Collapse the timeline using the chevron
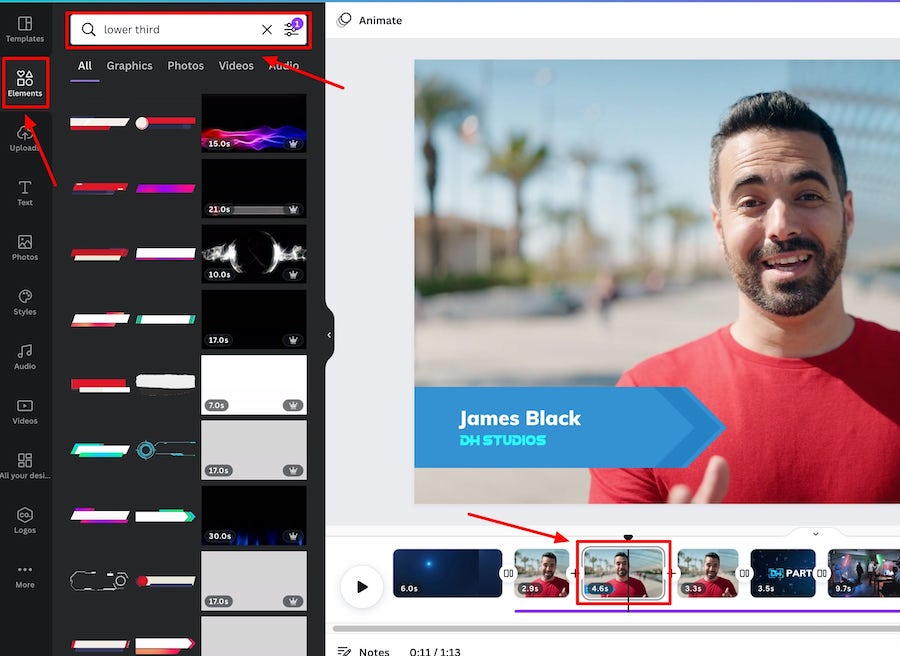This screenshot has height=656, width=900. click(x=815, y=534)
